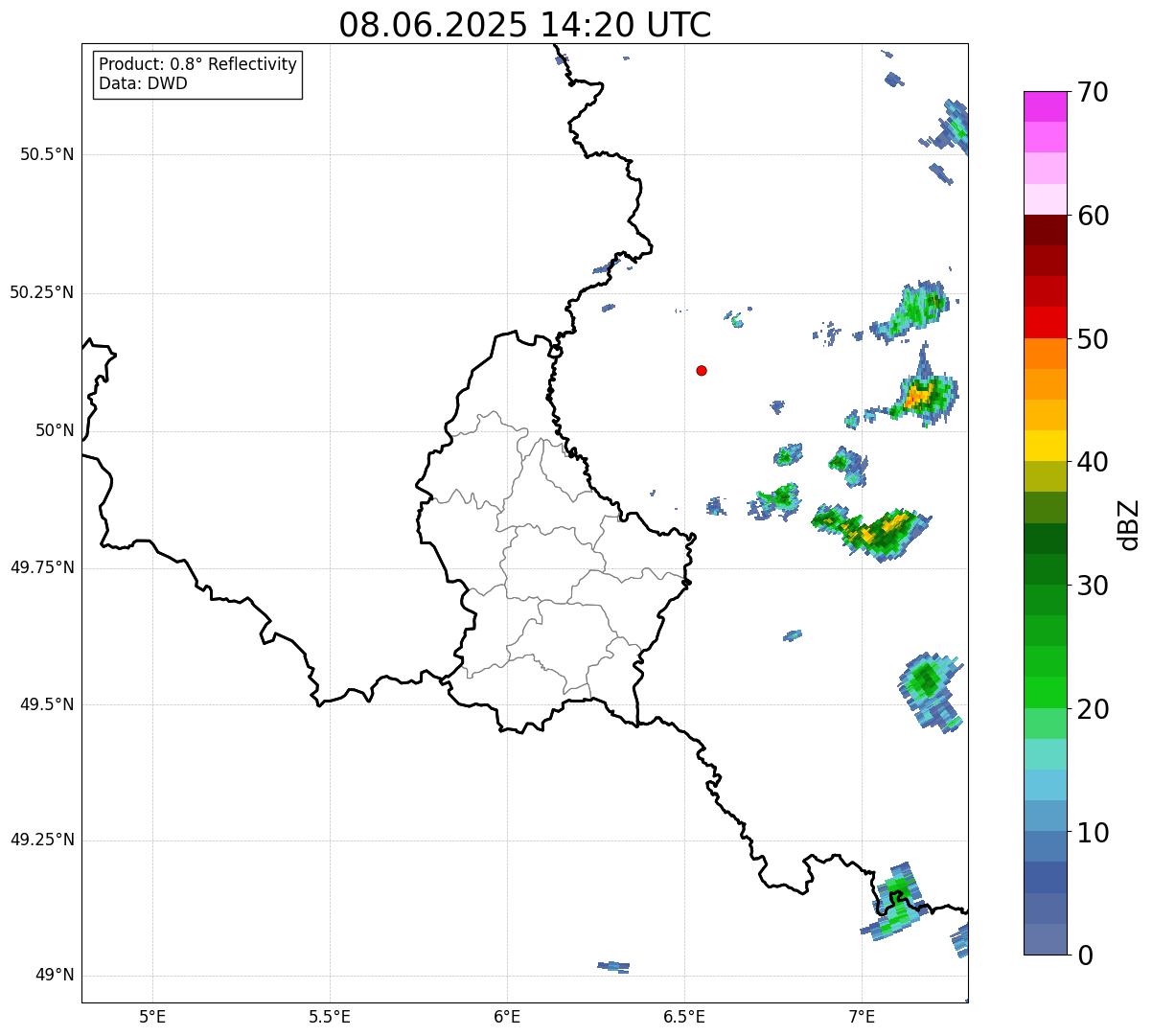Click the longitude label '5.5°E'
Image resolution: width=1152 pixels, height=1036 pixels.
(x=330, y=1016)
